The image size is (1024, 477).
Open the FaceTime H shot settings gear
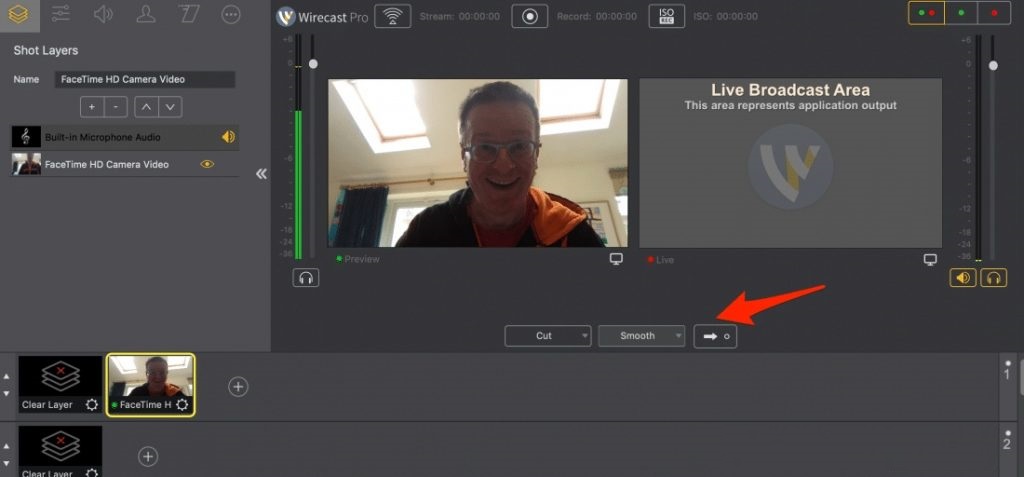[x=182, y=404]
